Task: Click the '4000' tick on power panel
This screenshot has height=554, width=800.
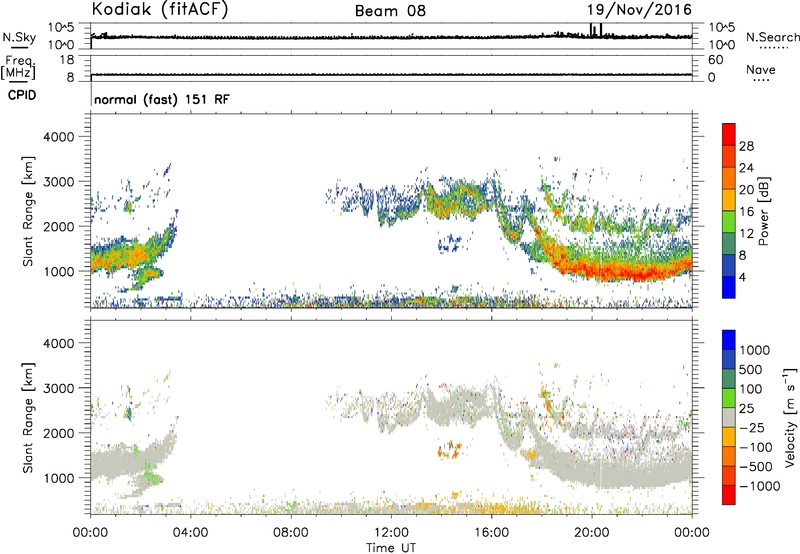Action: [58, 137]
